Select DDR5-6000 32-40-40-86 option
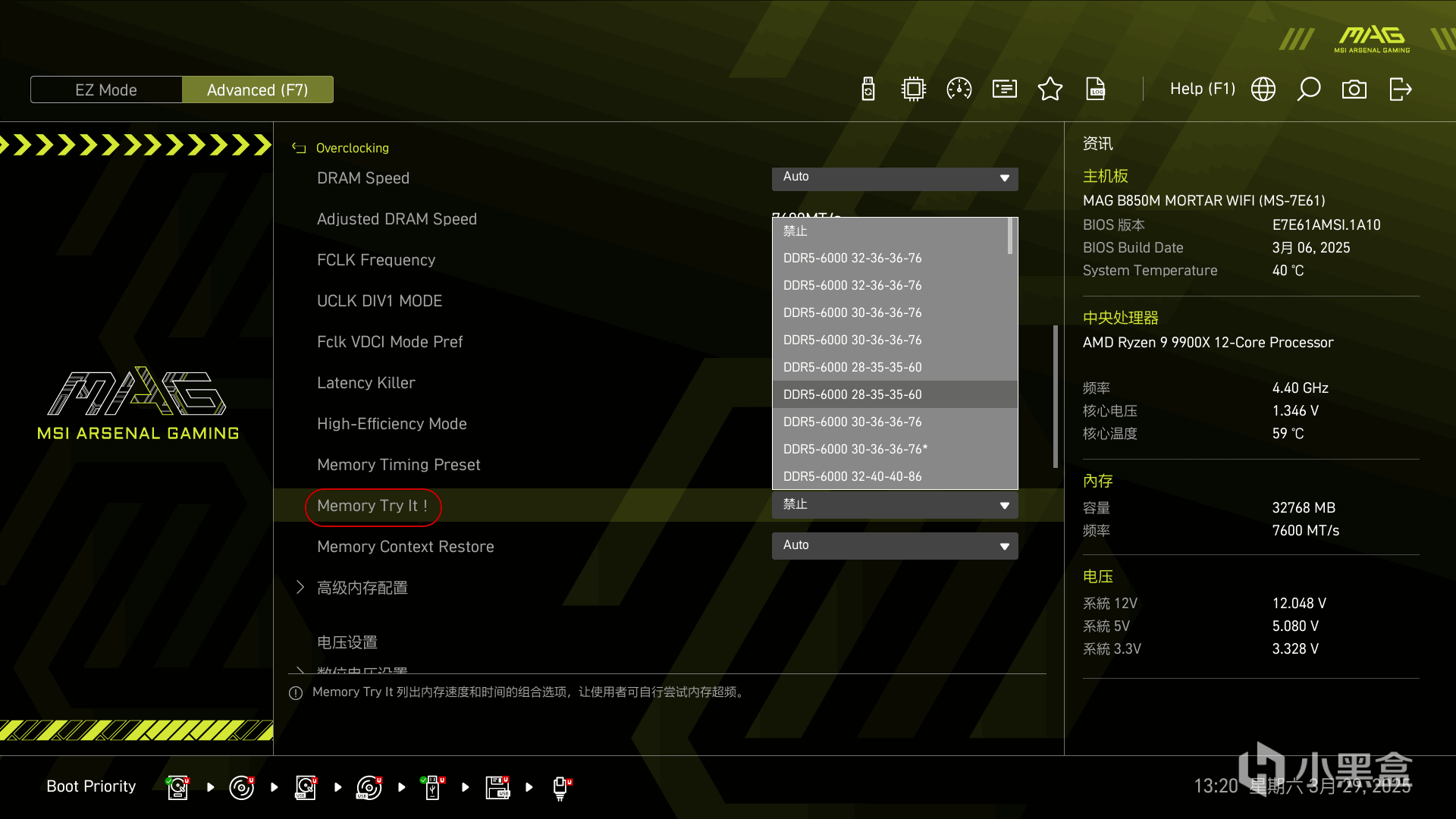This screenshot has width=1456, height=819. 852,476
